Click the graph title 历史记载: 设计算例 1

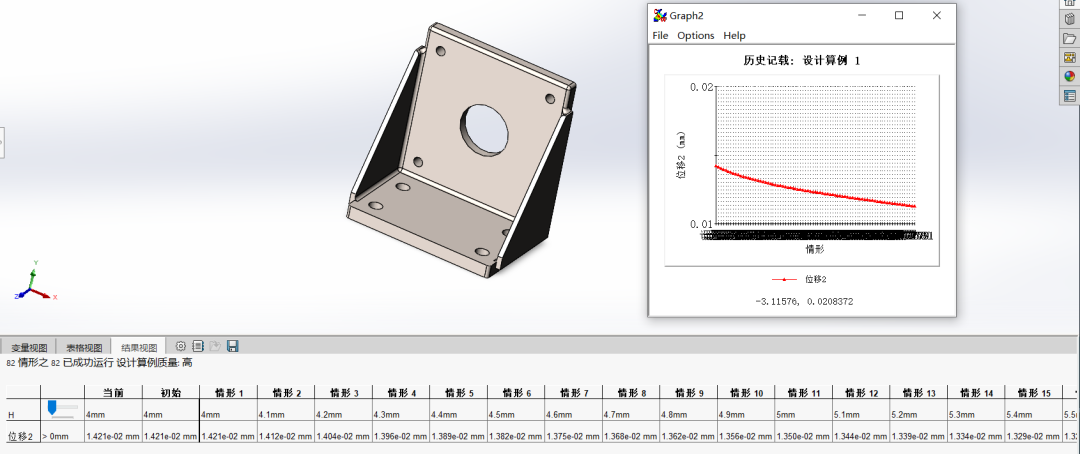point(802,61)
